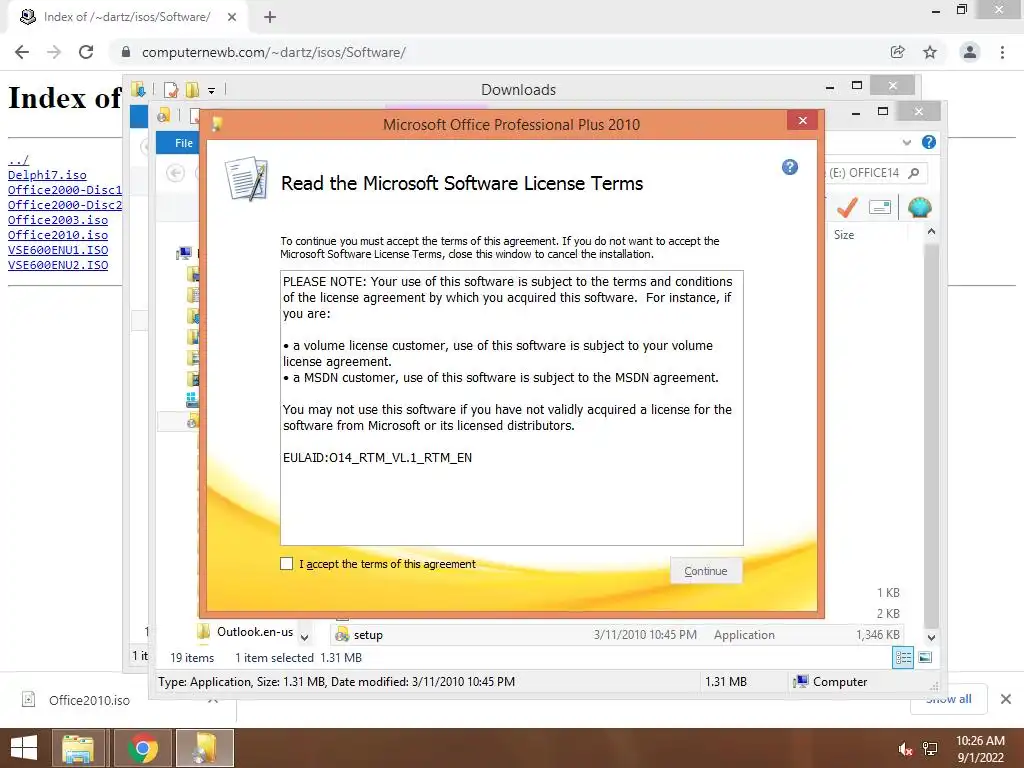The image size is (1024, 768).
Task: Click the Chrome back arrow
Action: coord(22,52)
